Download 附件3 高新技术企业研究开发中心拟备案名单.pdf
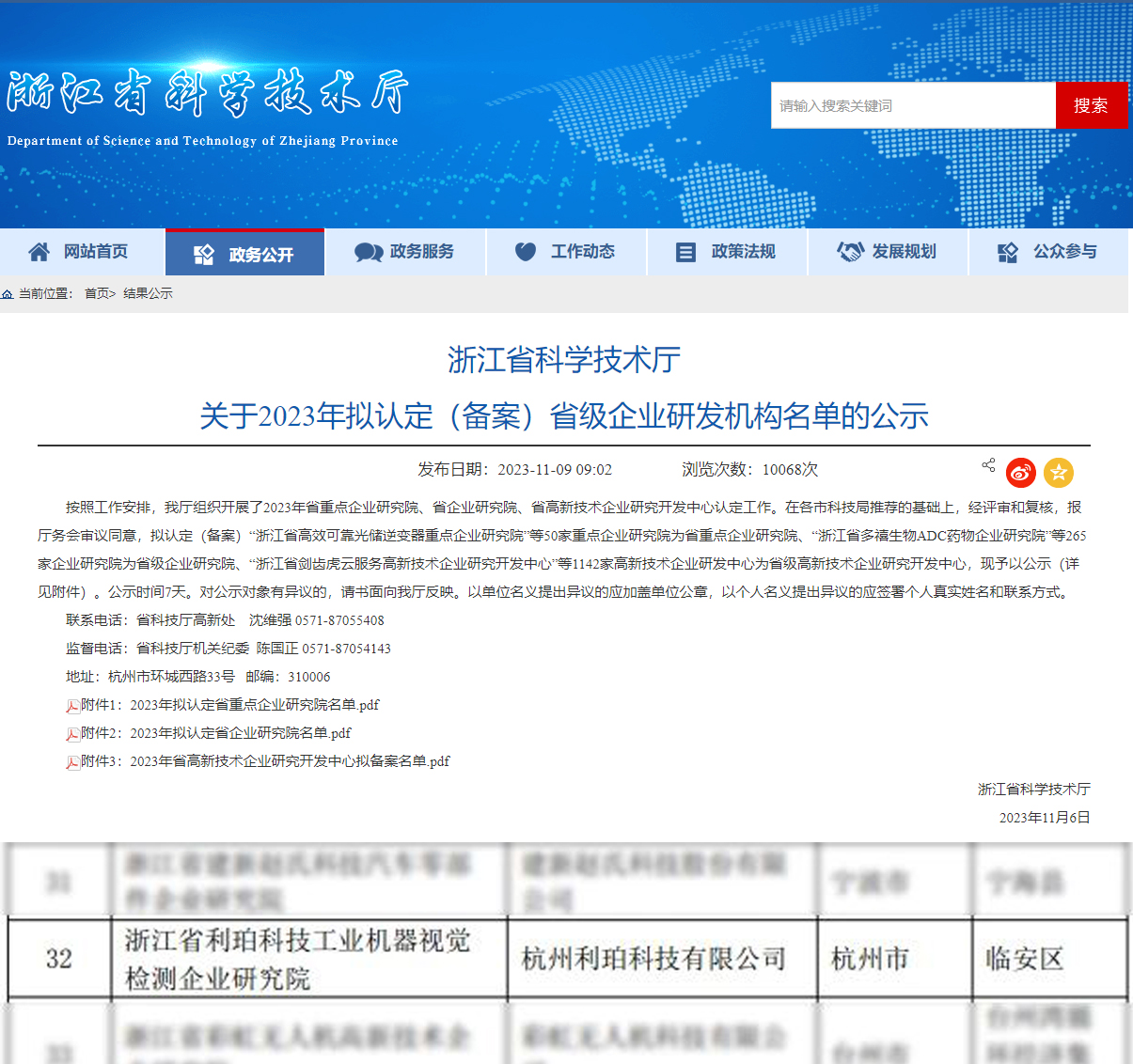 pyautogui.click(x=290, y=761)
